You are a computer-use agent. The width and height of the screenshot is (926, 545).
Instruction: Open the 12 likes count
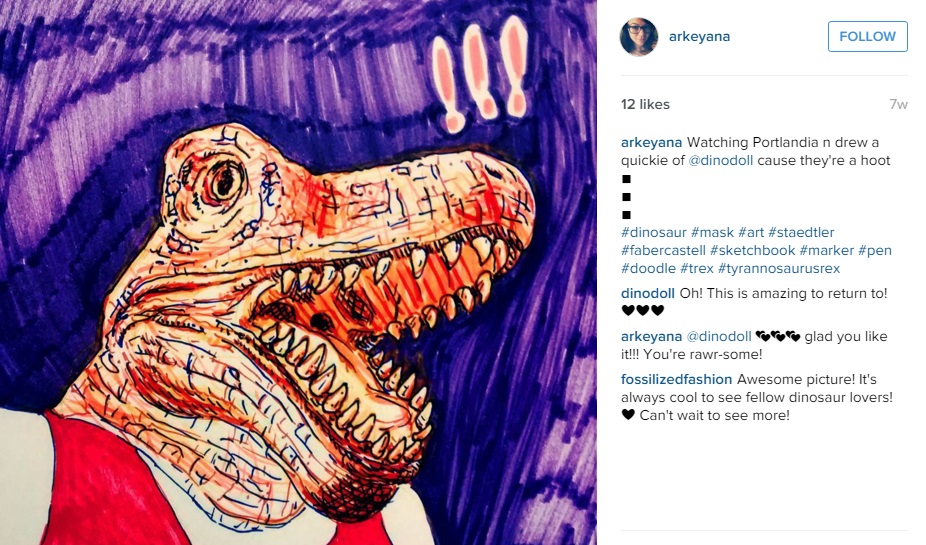tap(645, 105)
